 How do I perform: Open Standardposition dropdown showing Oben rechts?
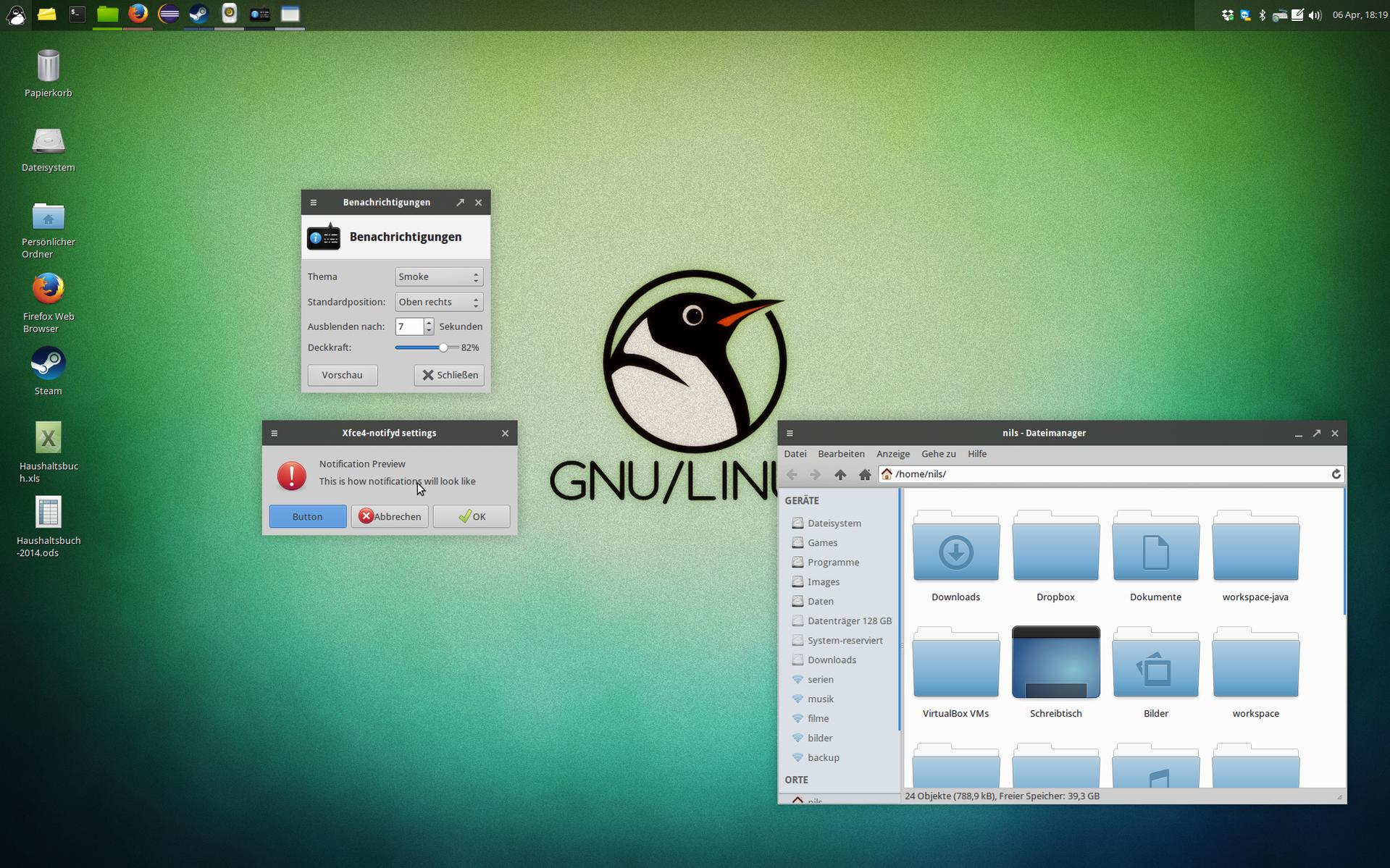pos(439,302)
